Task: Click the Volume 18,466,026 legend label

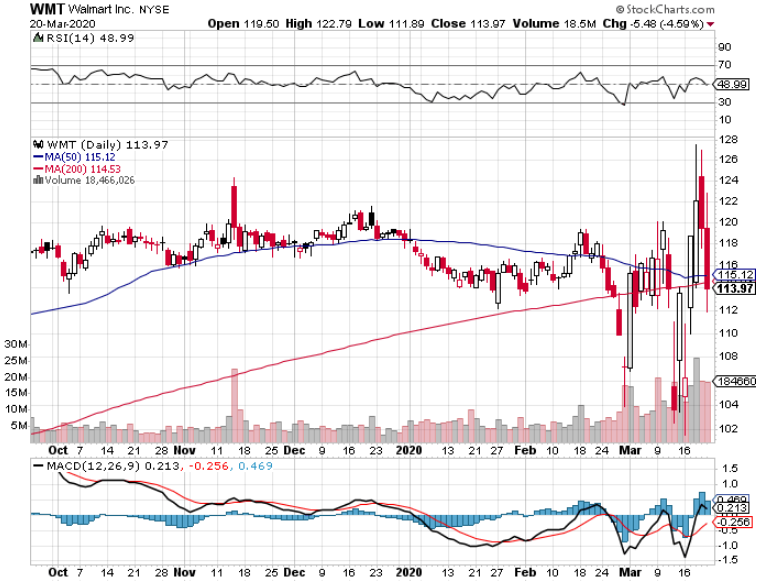Action: pyautogui.click(x=90, y=180)
